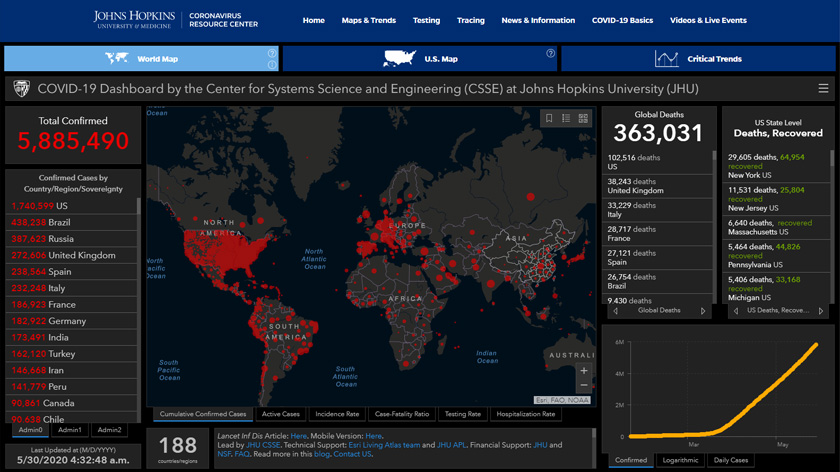Zoom in on the map with plus button
Screen dimensions: 840x472
(584, 370)
